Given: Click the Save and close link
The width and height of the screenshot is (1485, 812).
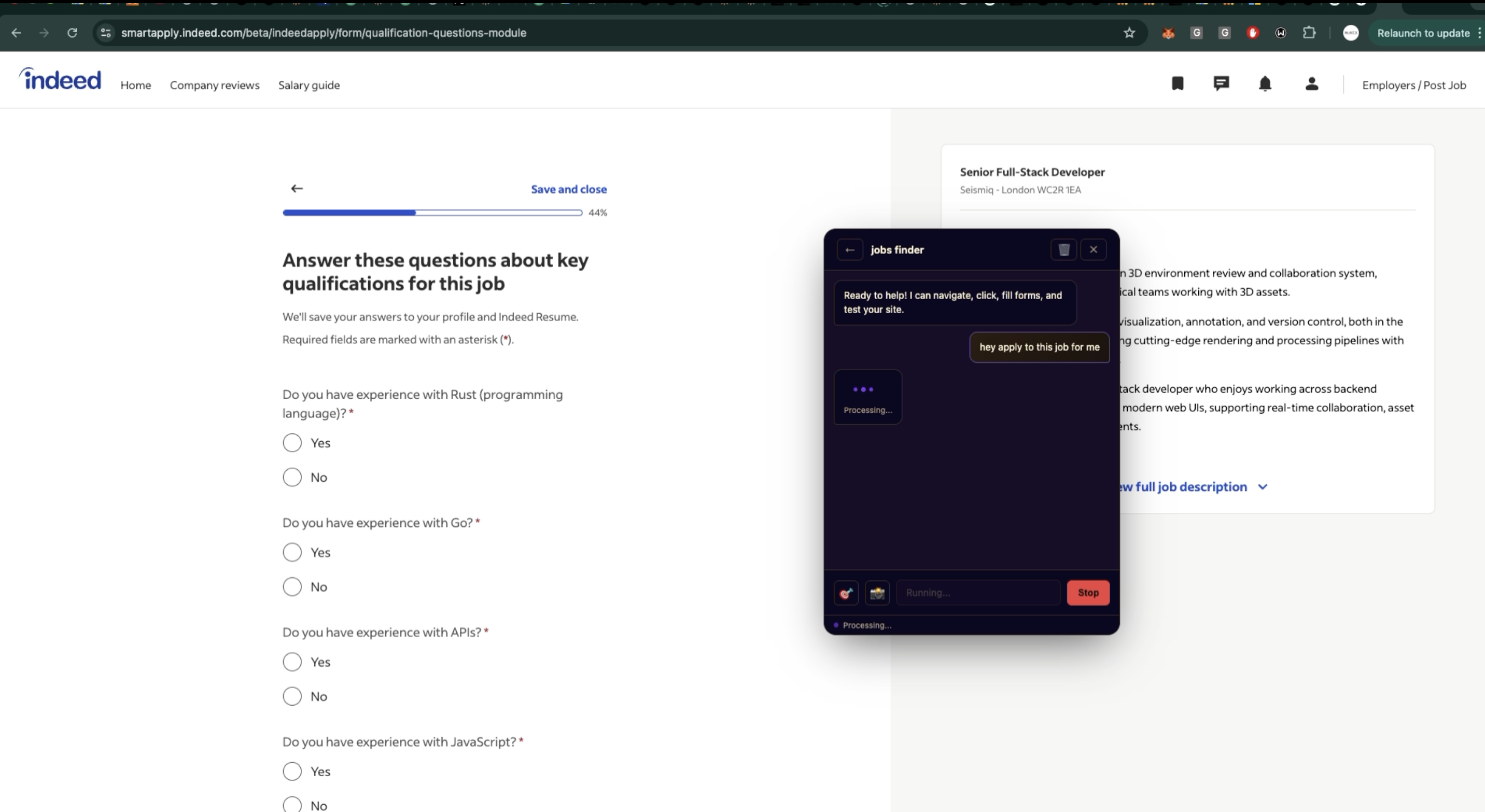Looking at the screenshot, I should [x=569, y=189].
